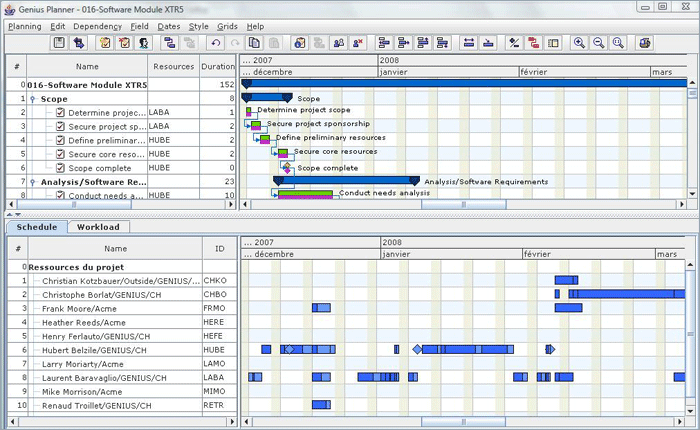Click the last of four Gantt bar alignment icons
This screenshot has width=700, height=430.
coord(442,43)
